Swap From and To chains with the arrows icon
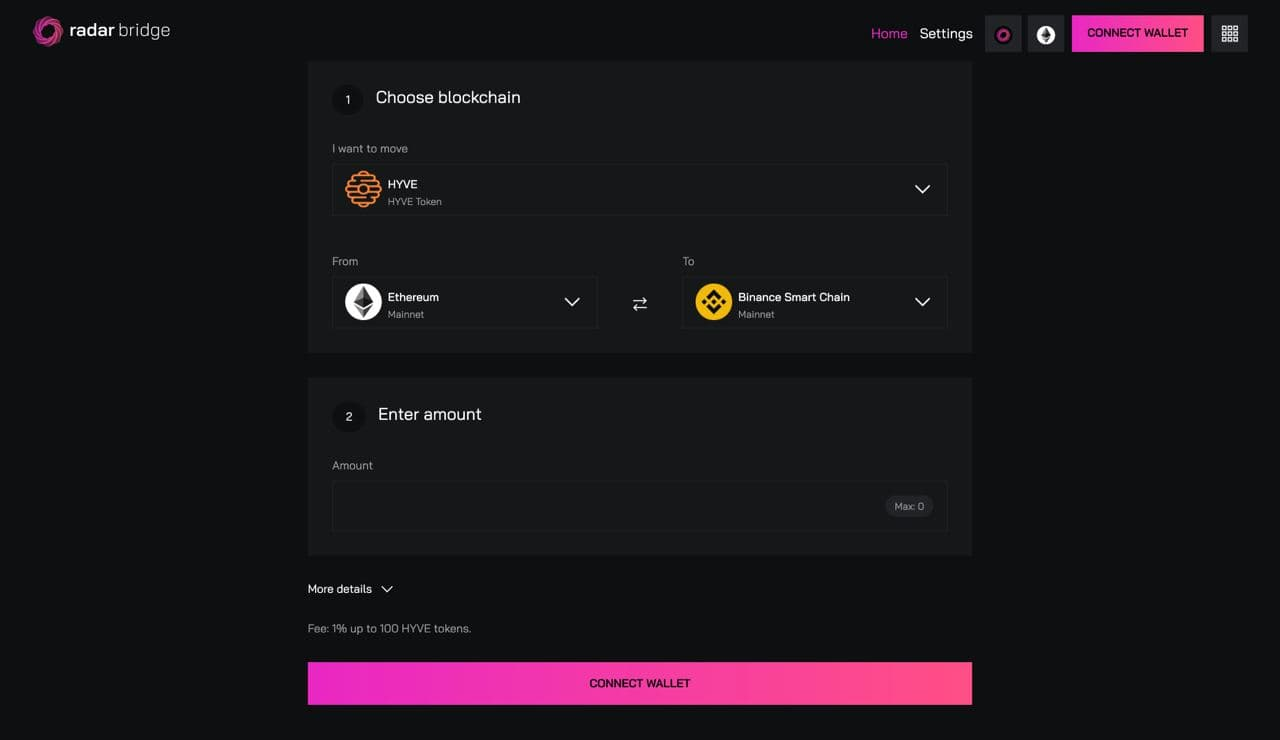 [640, 303]
